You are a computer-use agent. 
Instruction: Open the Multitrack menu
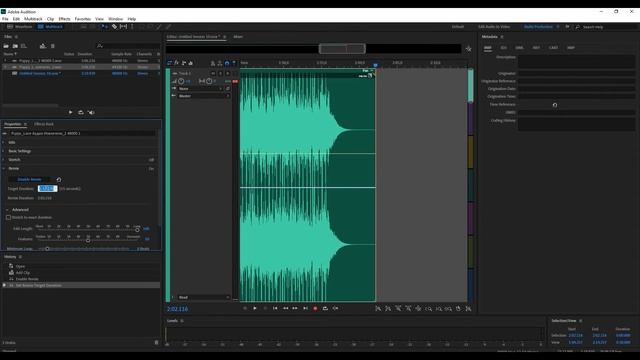[x=33, y=19]
